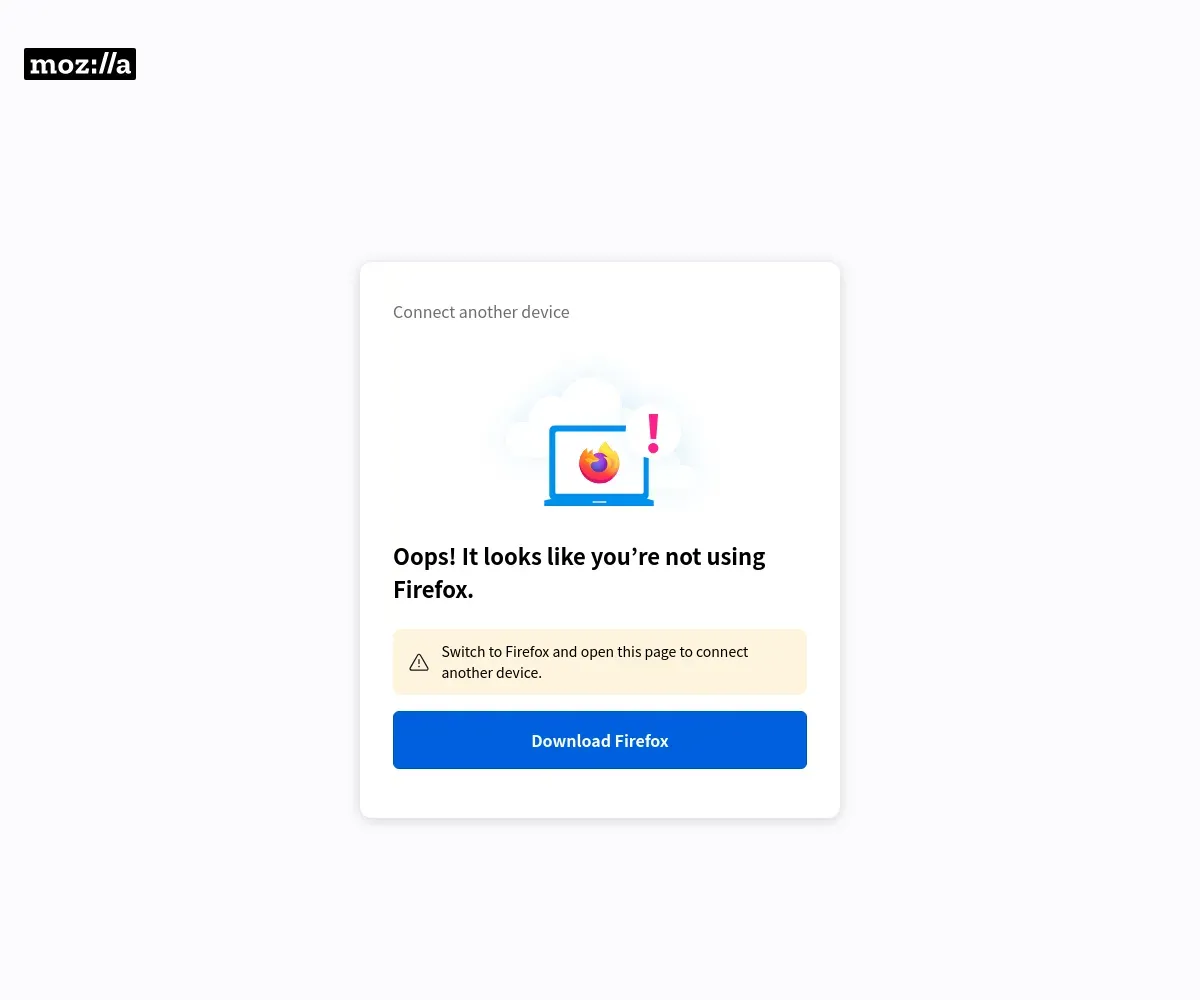Viewport: 1200px width, 1000px height.
Task: Click the Firefox logo on the laptop illustration
Action: click(x=599, y=462)
